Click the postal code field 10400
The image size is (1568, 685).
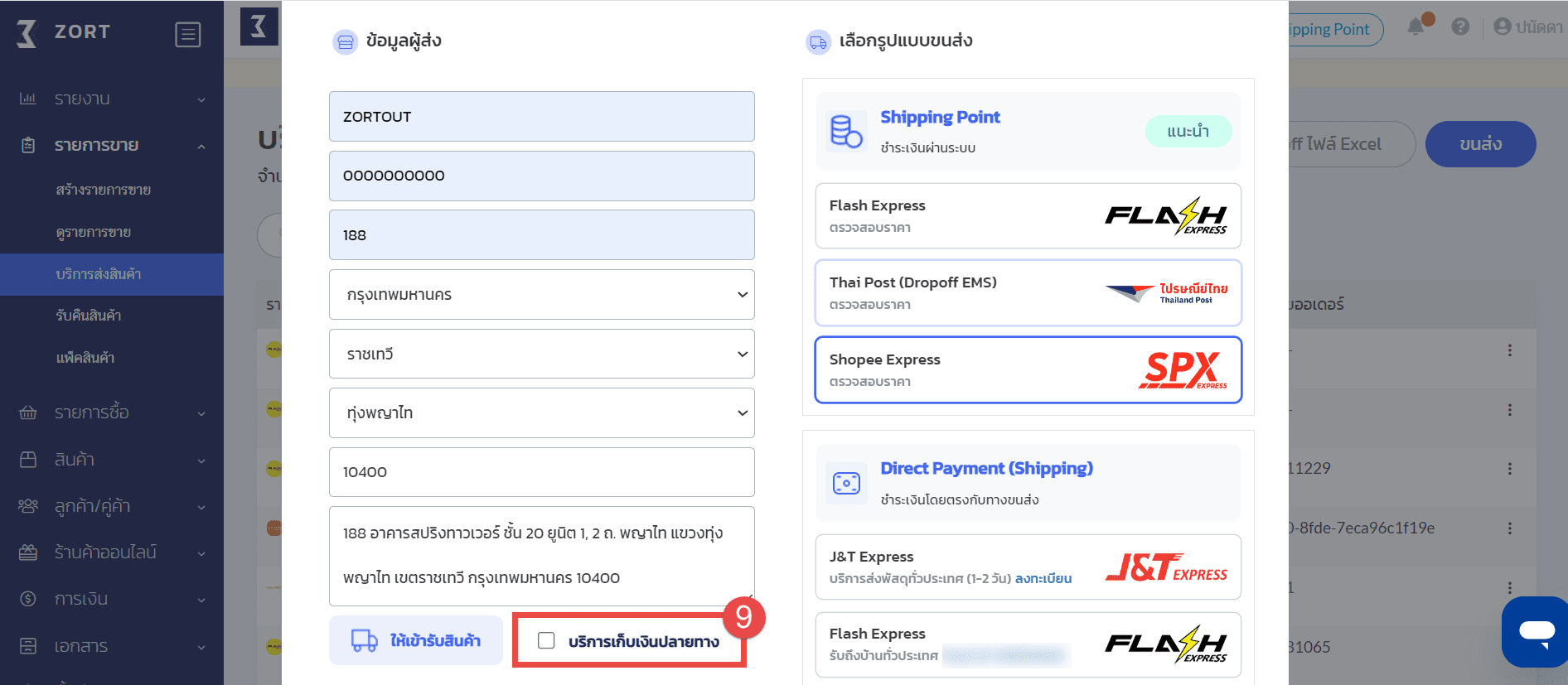pyautogui.click(x=542, y=472)
